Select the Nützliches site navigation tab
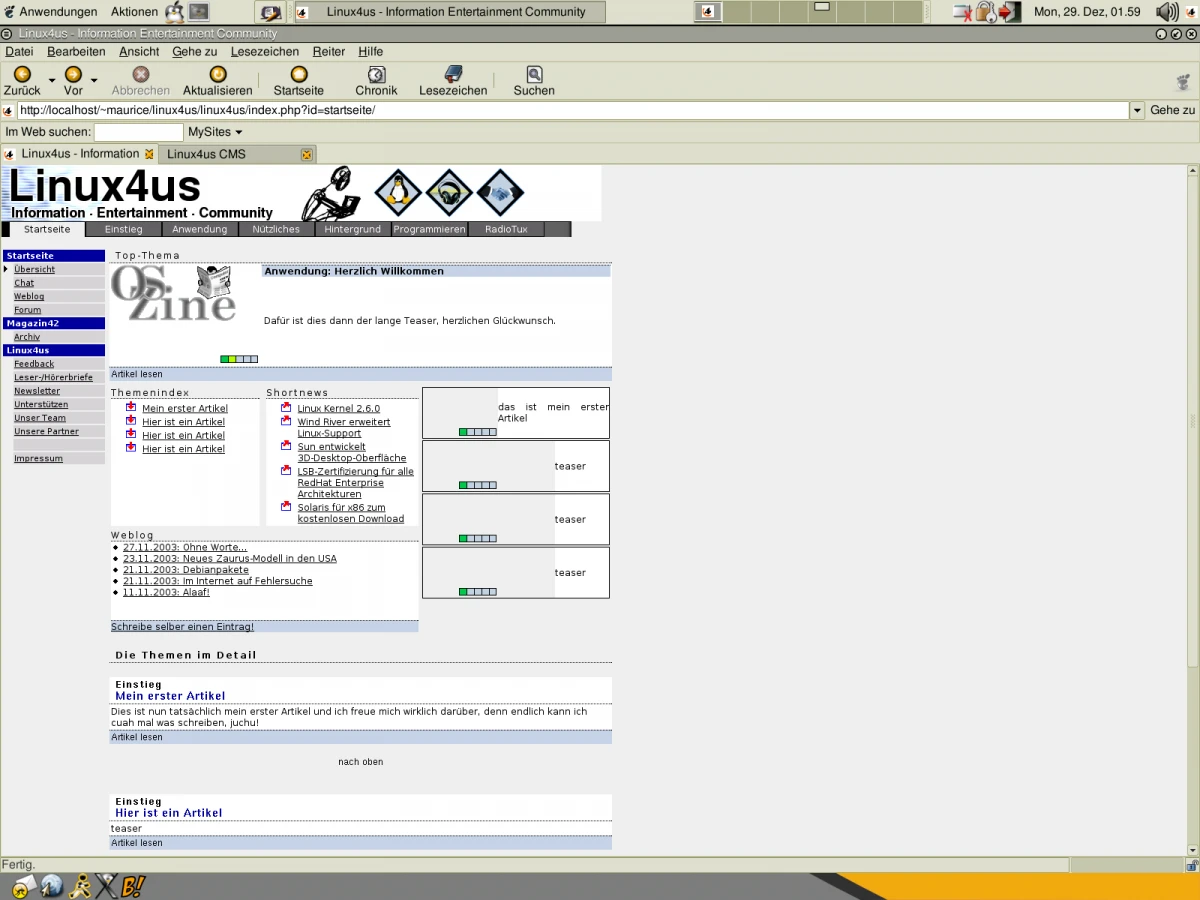The height and width of the screenshot is (900, 1200). [276, 229]
